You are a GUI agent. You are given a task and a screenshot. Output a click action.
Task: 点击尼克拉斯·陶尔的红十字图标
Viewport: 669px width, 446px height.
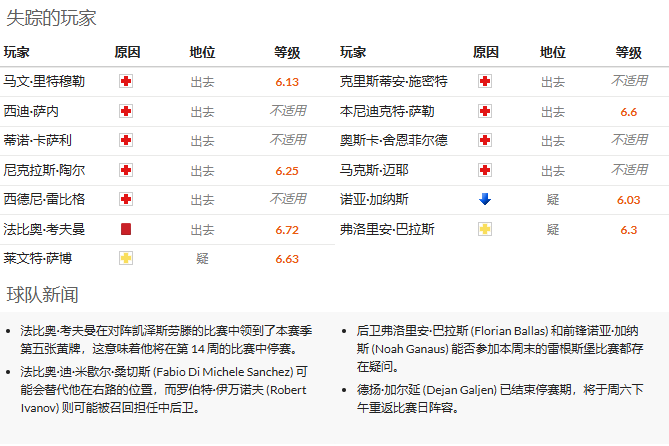click(126, 171)
